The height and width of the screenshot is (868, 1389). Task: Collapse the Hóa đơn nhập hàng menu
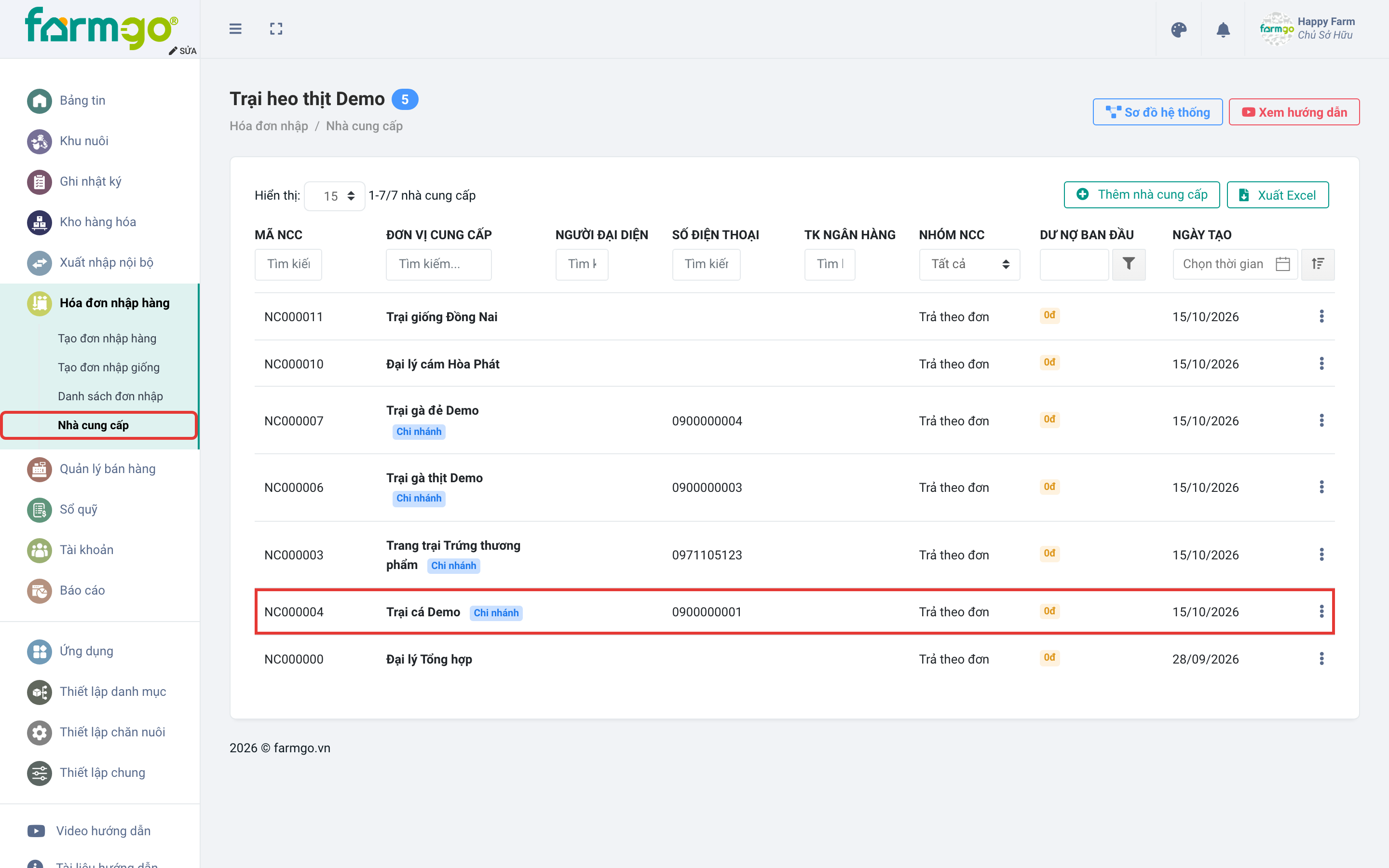pos(99,303)
